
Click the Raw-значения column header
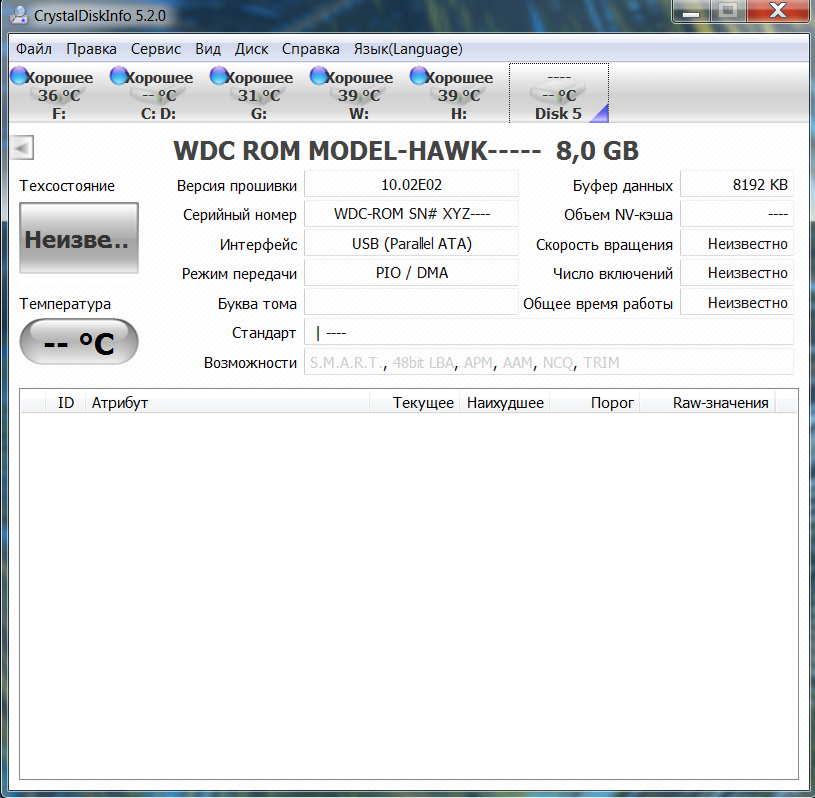[707, 402]
